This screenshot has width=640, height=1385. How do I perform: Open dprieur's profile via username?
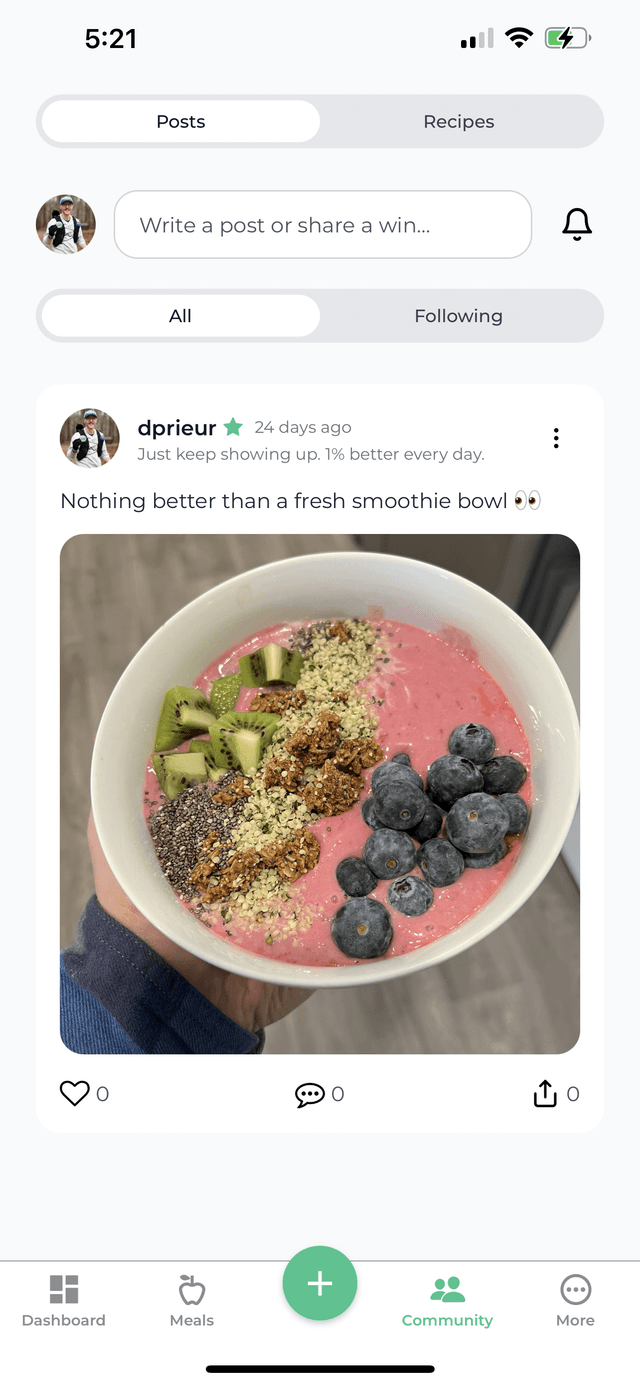coord(177,428)
